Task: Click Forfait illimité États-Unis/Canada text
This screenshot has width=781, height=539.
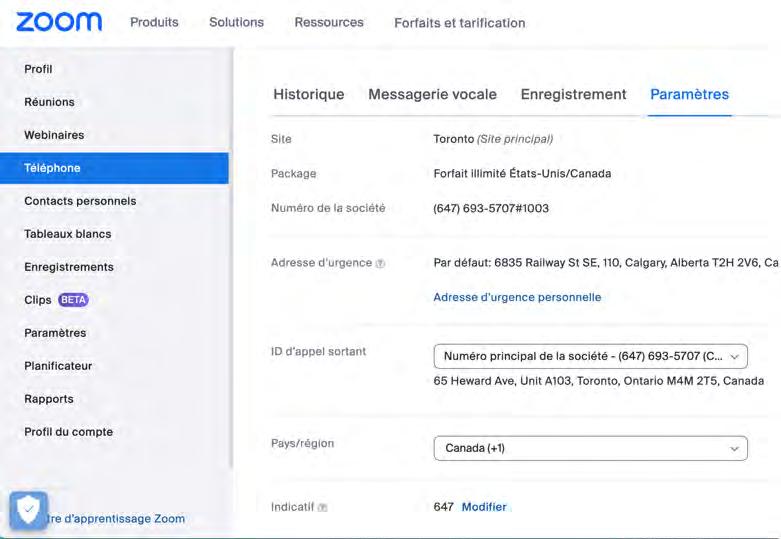Action: pos(522,173)
